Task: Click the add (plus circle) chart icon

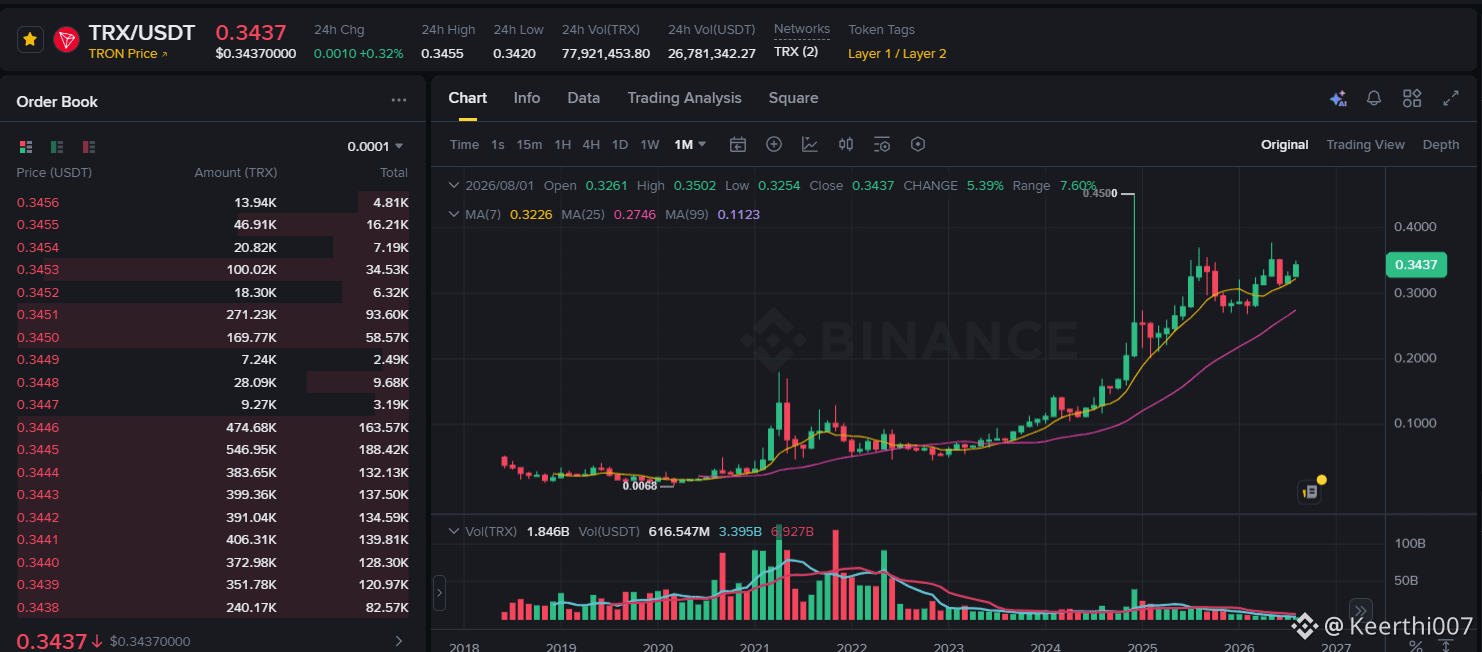Action: coord(774,145)
